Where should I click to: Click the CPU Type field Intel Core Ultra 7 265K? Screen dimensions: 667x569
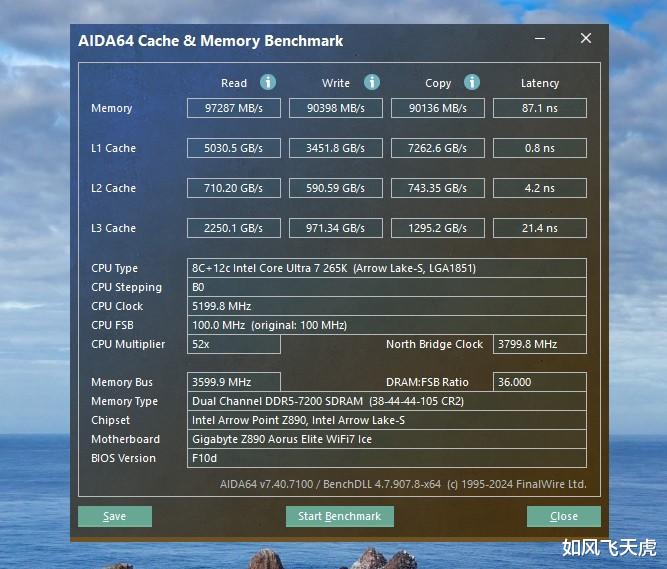[x=387, y=268]
